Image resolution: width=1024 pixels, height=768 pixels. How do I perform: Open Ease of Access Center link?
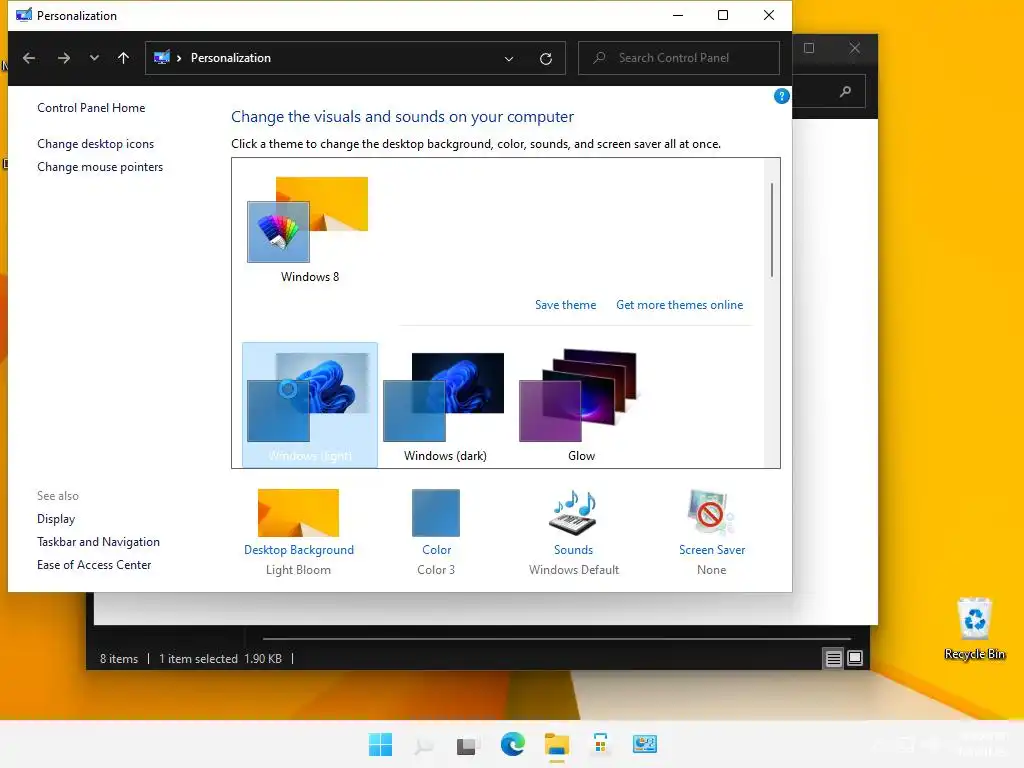click(x=94, y=564)
